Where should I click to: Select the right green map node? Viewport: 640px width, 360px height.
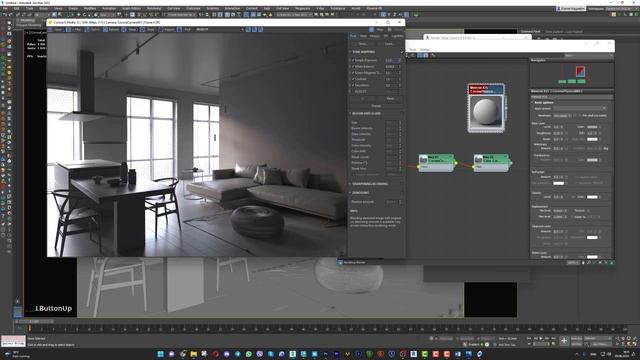click(491, 162)
